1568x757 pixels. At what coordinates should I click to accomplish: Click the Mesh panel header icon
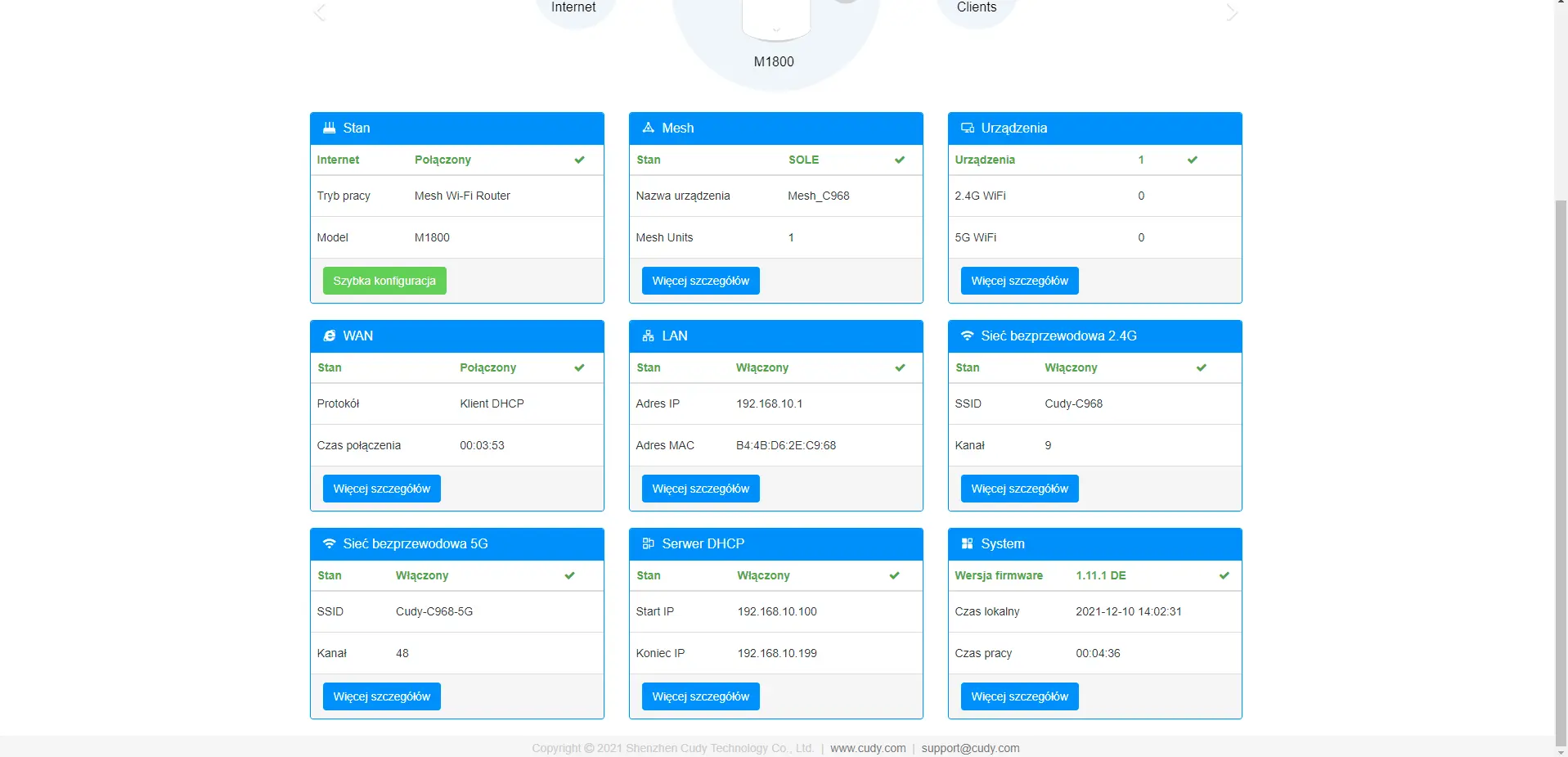[x=648, y=128]
